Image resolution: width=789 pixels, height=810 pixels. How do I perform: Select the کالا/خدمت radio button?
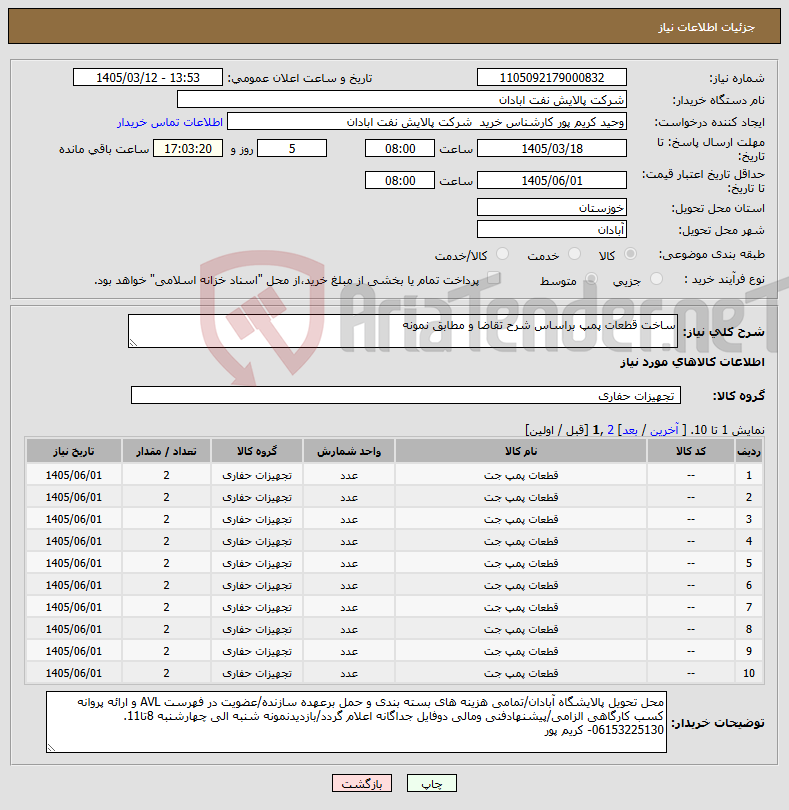pos(502,254)
